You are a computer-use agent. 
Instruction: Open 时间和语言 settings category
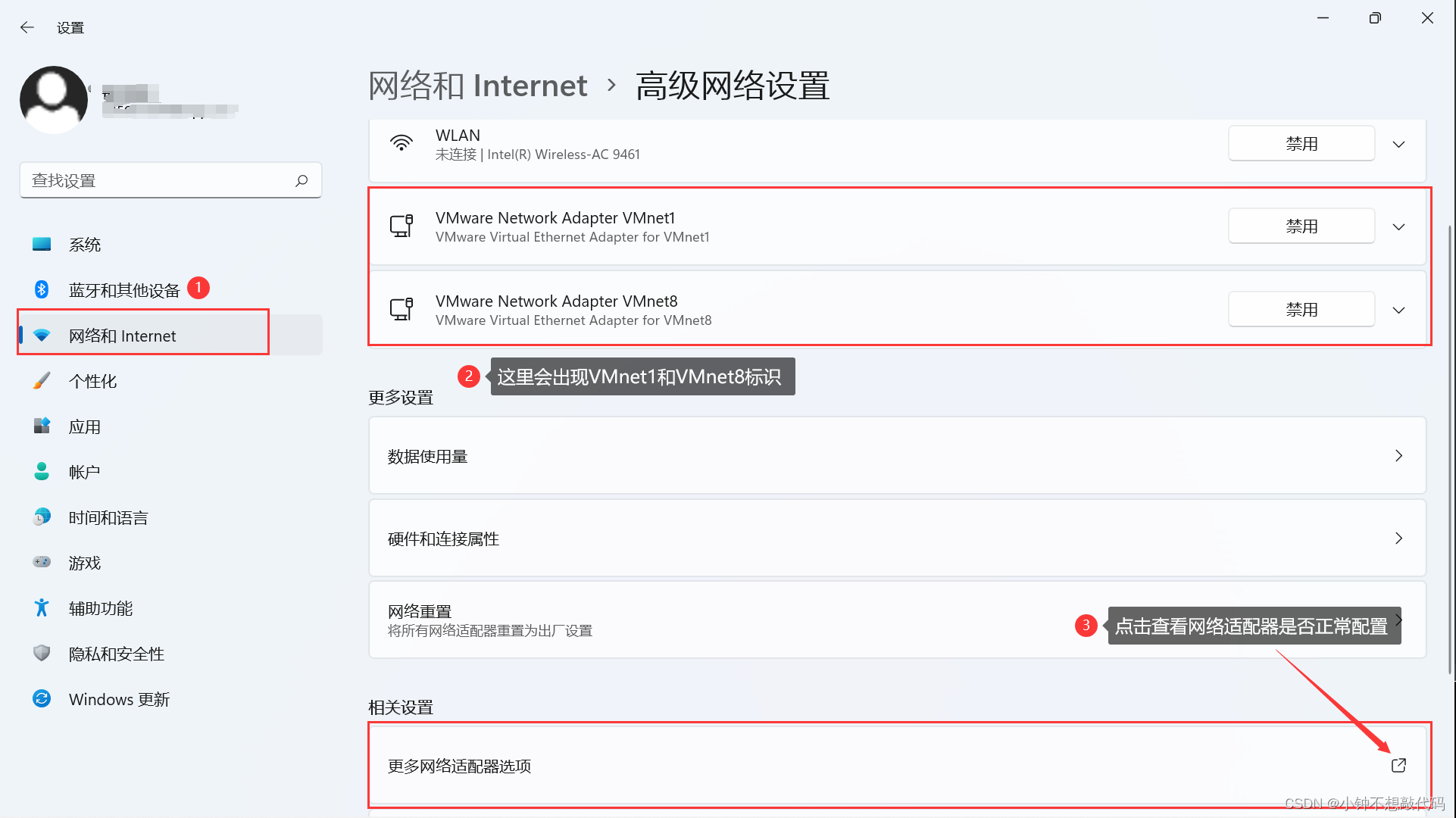170,517
